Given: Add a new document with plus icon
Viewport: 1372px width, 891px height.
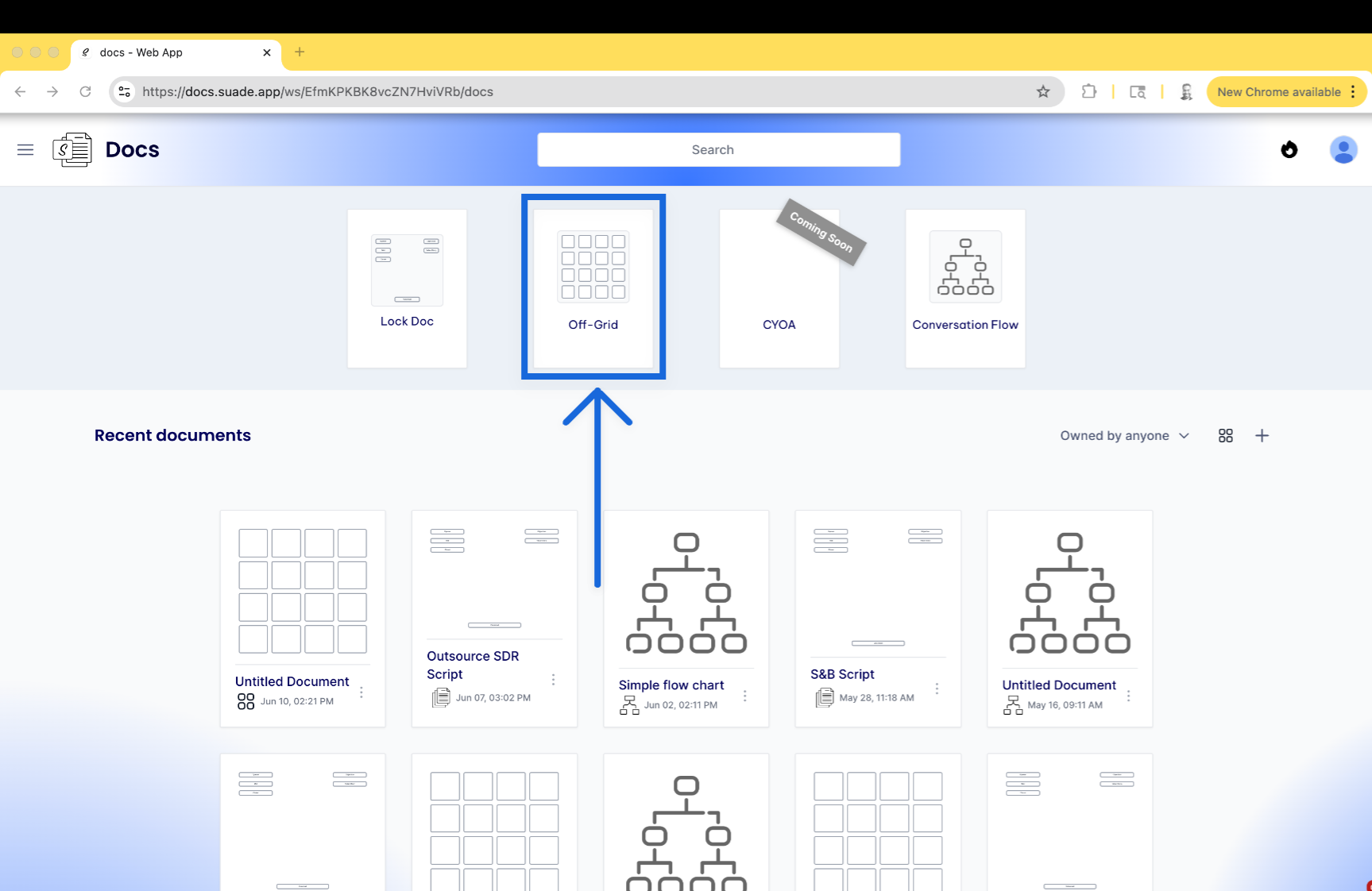Looking at the screenshot, I should click(1262, 435).
